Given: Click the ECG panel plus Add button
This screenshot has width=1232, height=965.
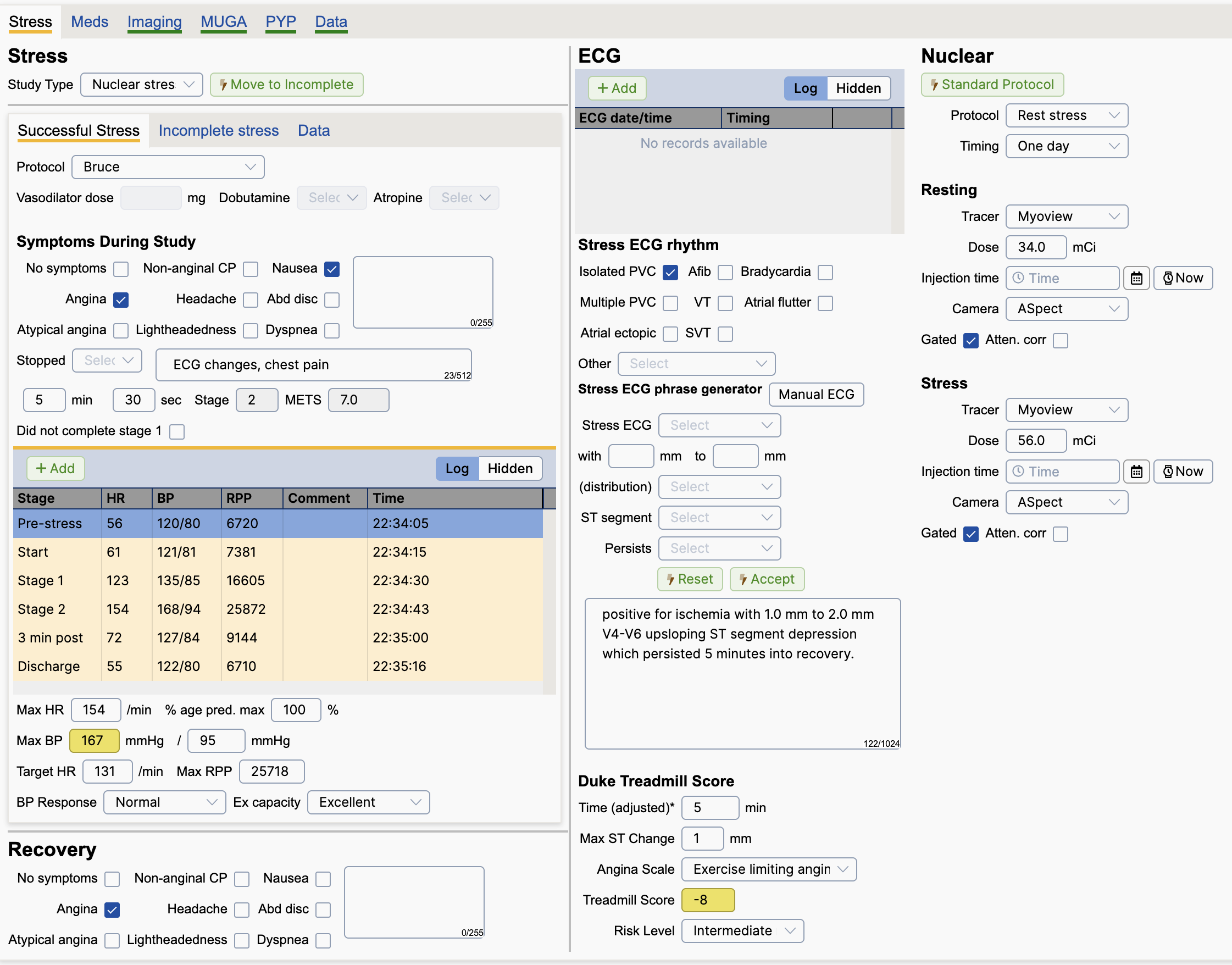Looking at the screenshot, I should (617, 88).
